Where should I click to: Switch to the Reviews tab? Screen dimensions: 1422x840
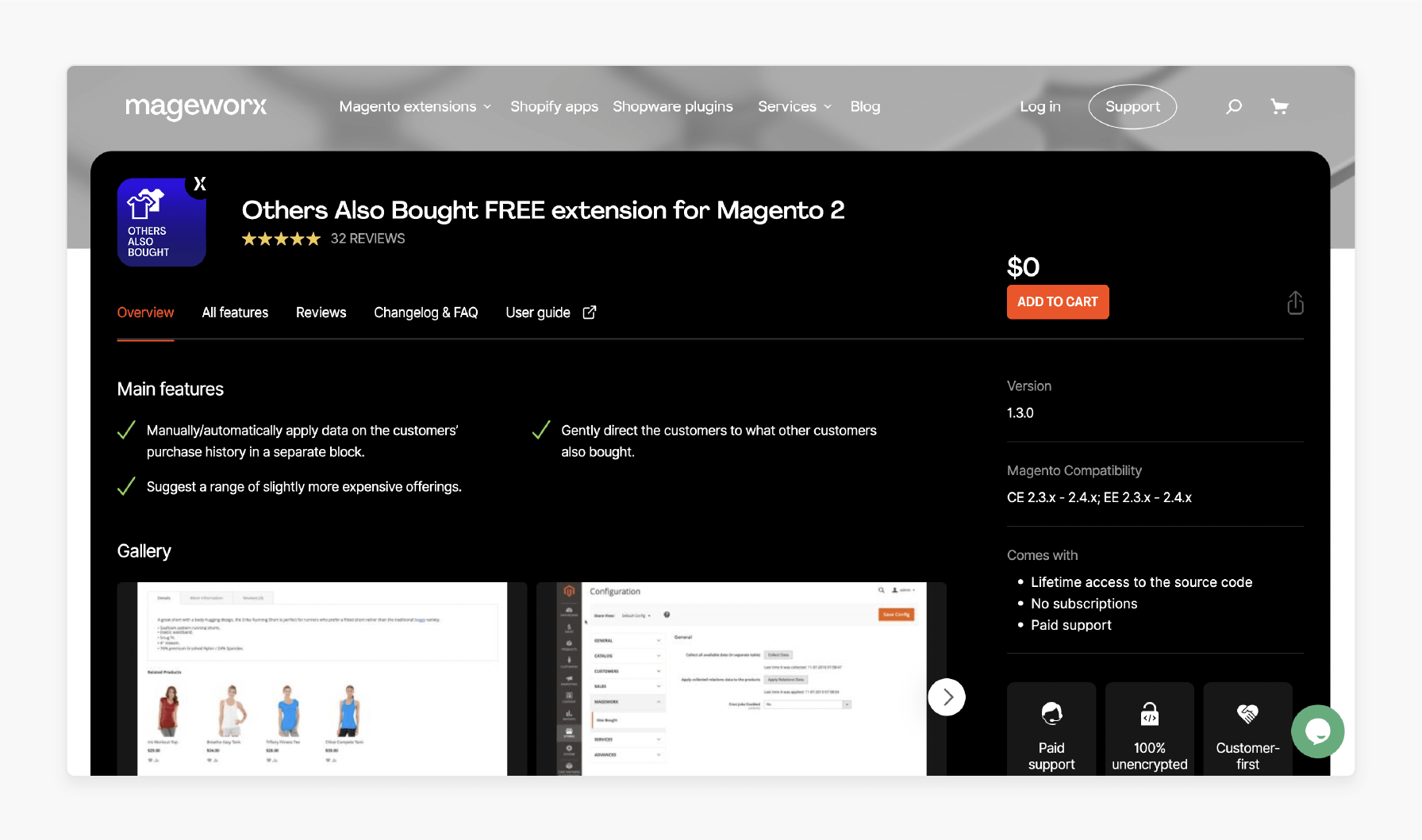point(321,313)
